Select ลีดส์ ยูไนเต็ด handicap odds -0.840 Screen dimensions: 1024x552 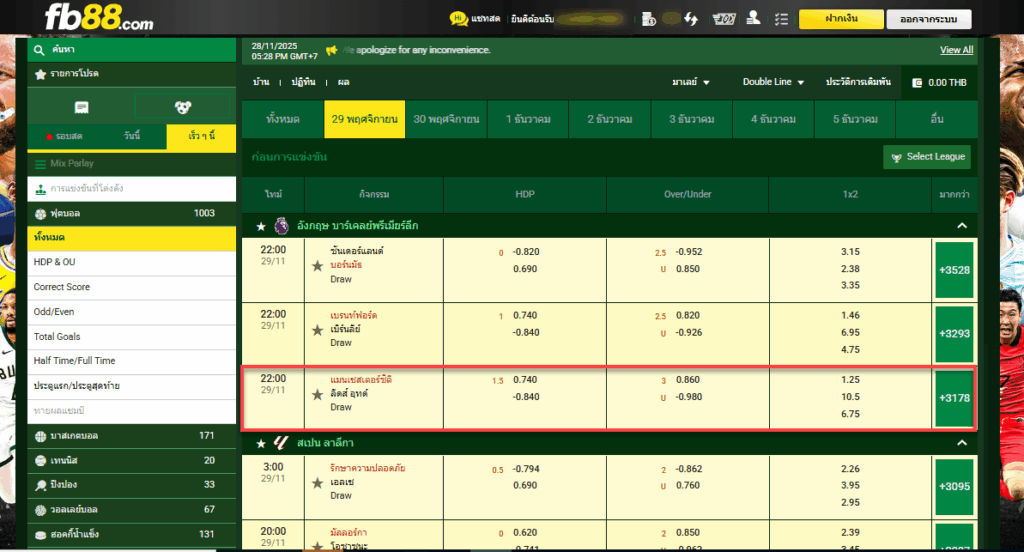pos(526,397)
